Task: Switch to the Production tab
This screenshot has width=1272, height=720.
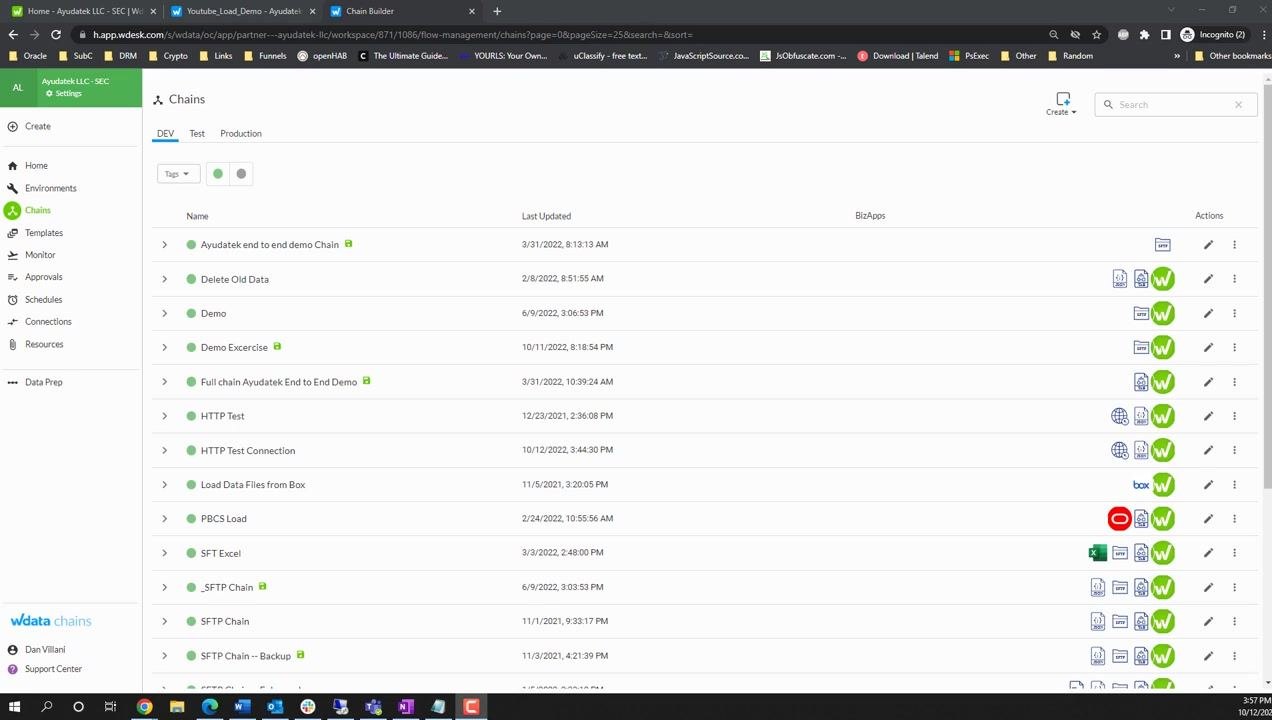Action: (x=241, y=134)
